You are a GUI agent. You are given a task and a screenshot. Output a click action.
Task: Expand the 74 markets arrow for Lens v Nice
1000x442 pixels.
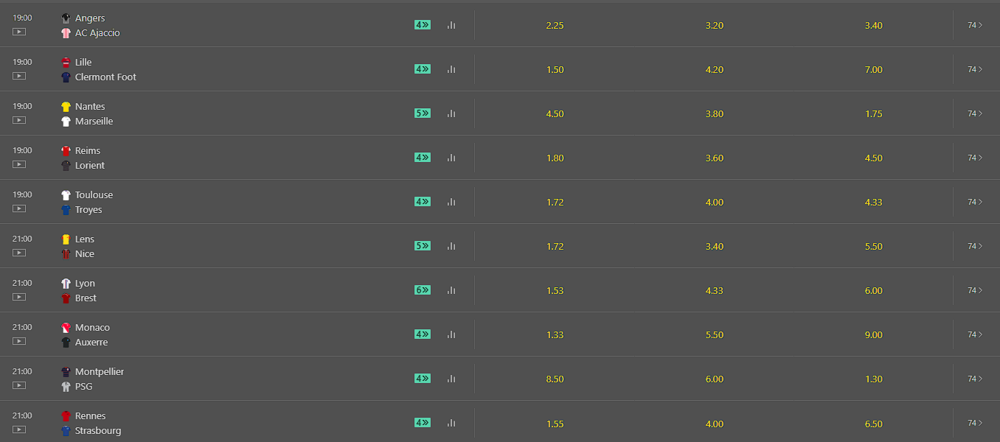tap(973, 246)
